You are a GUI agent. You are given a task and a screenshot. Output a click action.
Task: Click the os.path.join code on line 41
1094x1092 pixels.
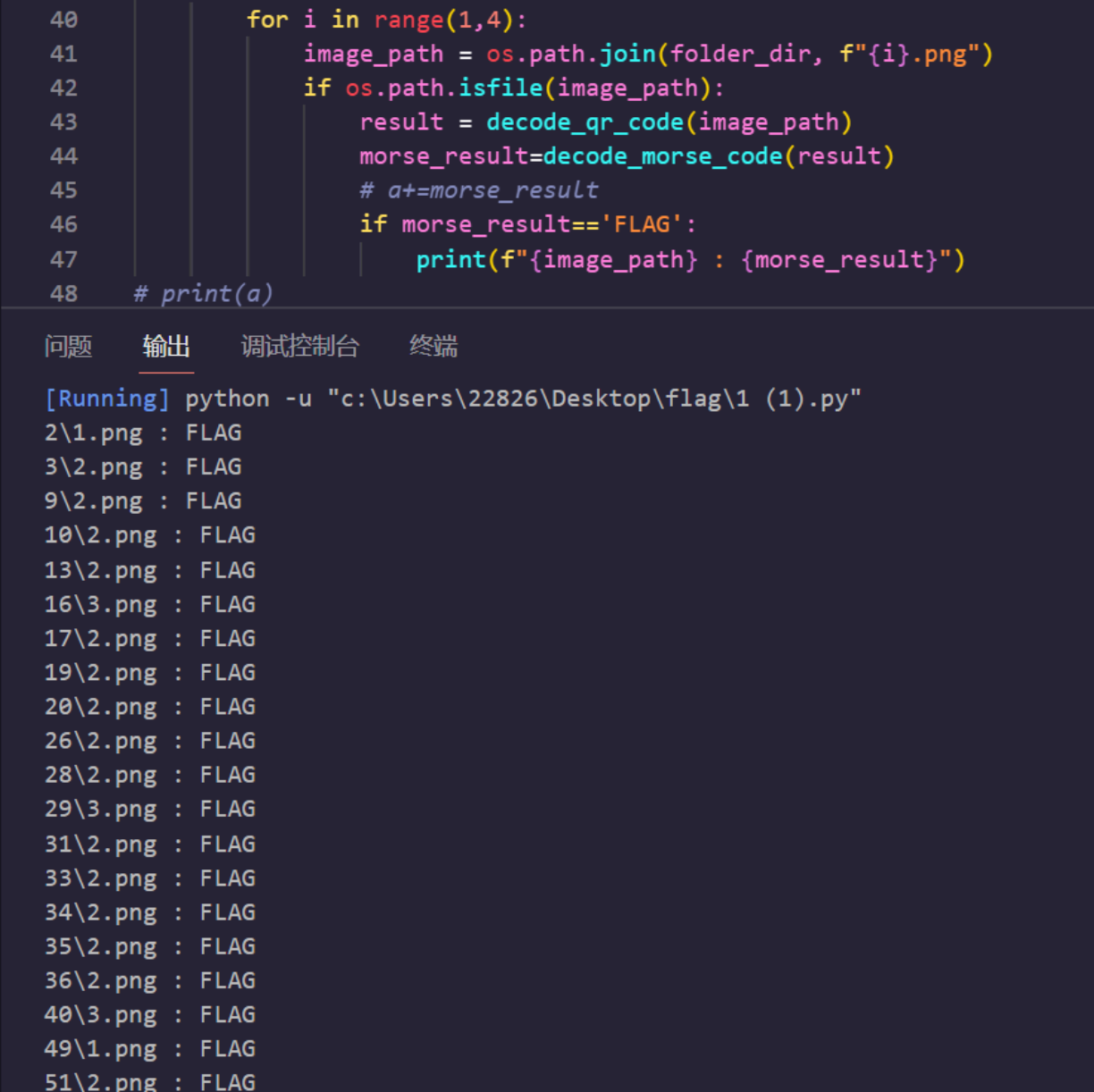tap(571, 54)
